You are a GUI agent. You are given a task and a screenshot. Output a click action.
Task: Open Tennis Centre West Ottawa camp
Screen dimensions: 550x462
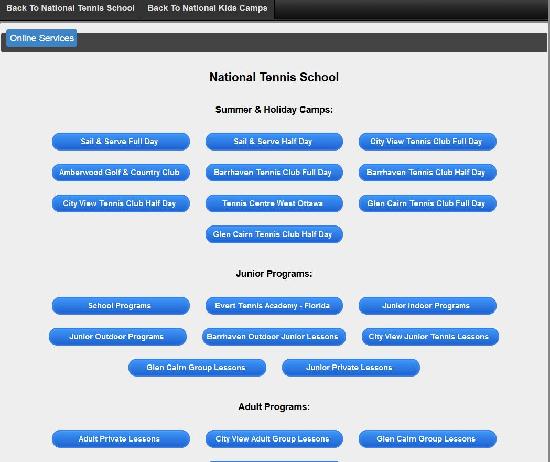(x=274, y=203)
